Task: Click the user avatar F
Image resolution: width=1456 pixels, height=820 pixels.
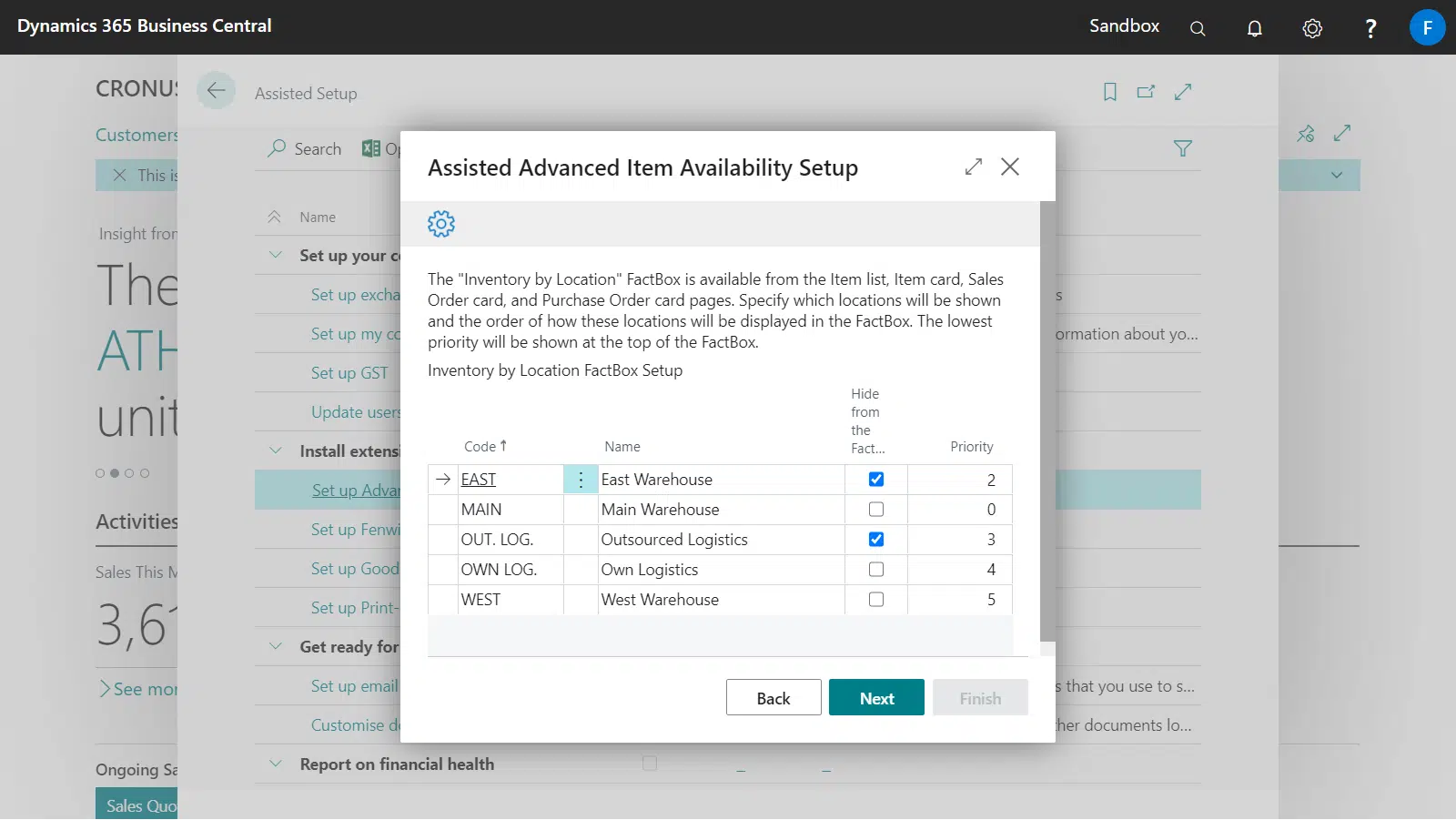Action: (x=1426, y=27)
